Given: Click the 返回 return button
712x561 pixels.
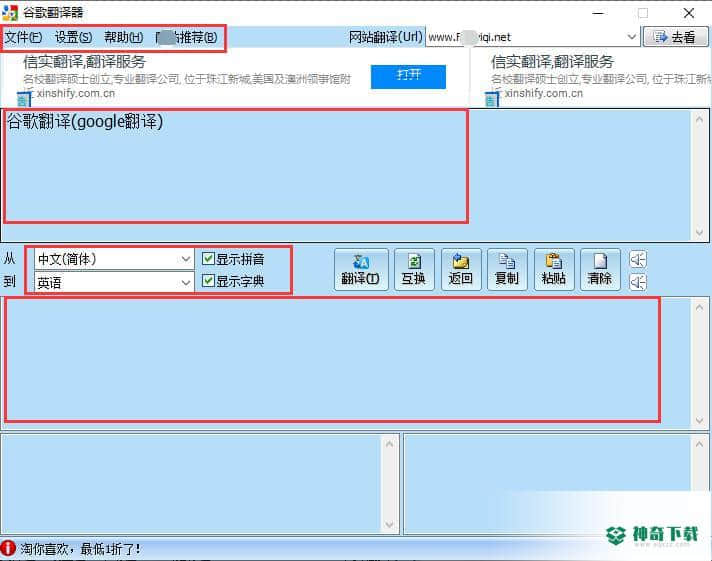Looking at the screenshot, I should coord(461,269).
